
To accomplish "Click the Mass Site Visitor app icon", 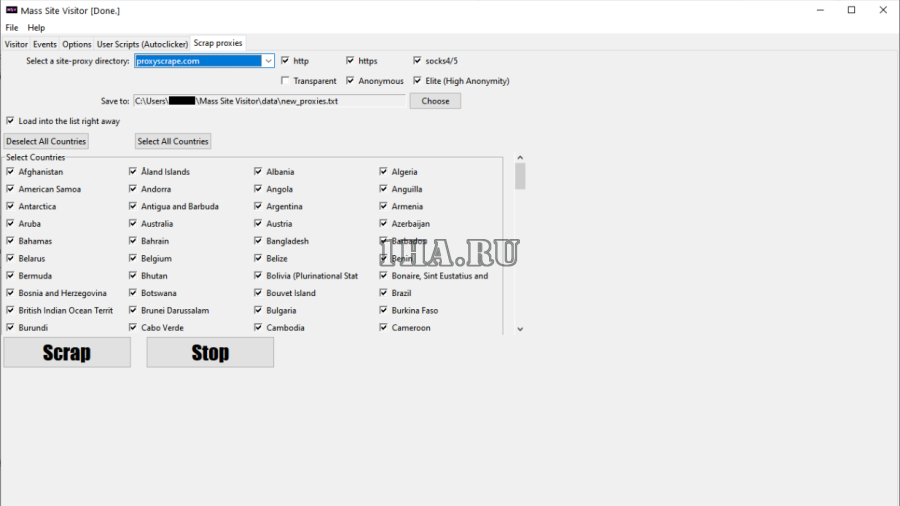I will click(x=11, y=10).
